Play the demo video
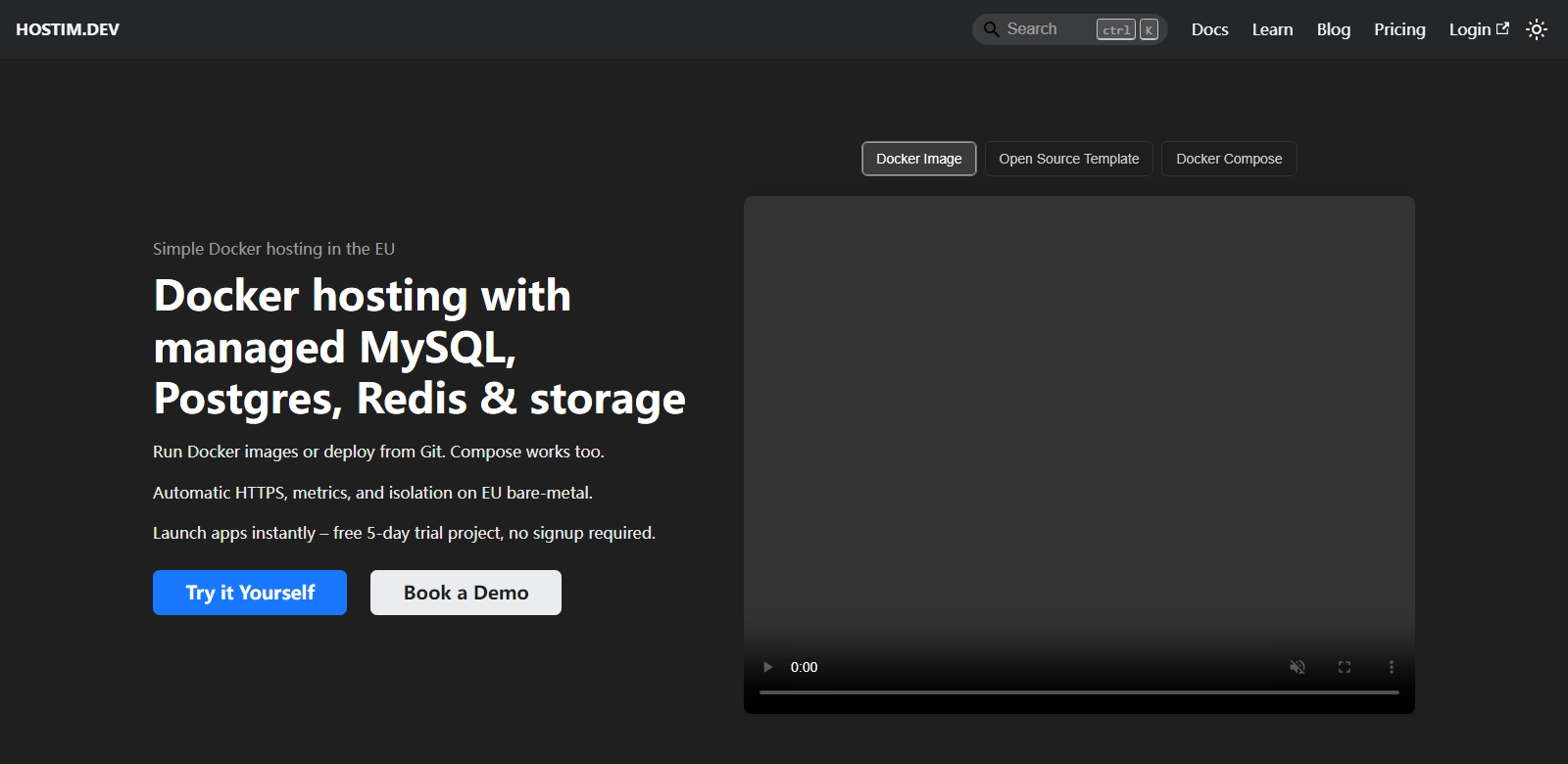This screenshot has height=764, width=1568. click(x=767, y=667)
